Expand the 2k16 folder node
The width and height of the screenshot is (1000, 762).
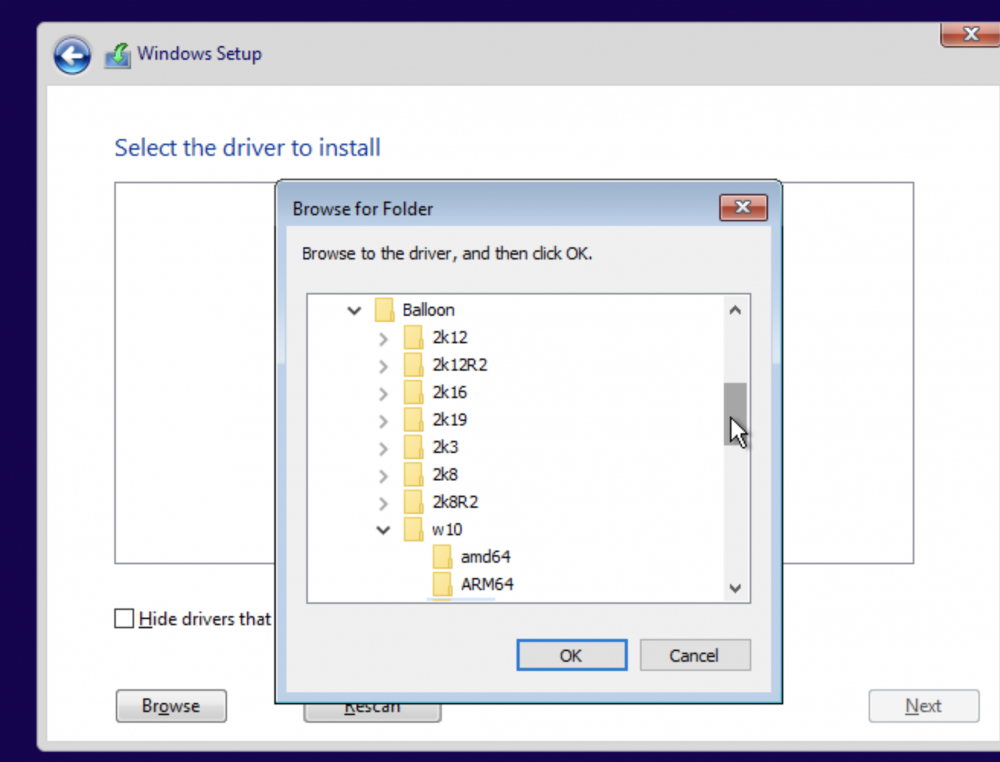(383, 393)
